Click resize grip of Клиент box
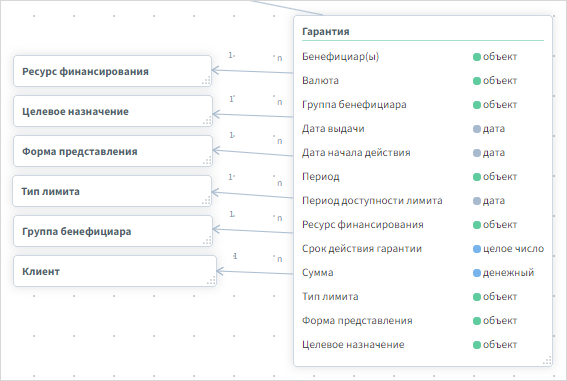 tap(212, 281)
